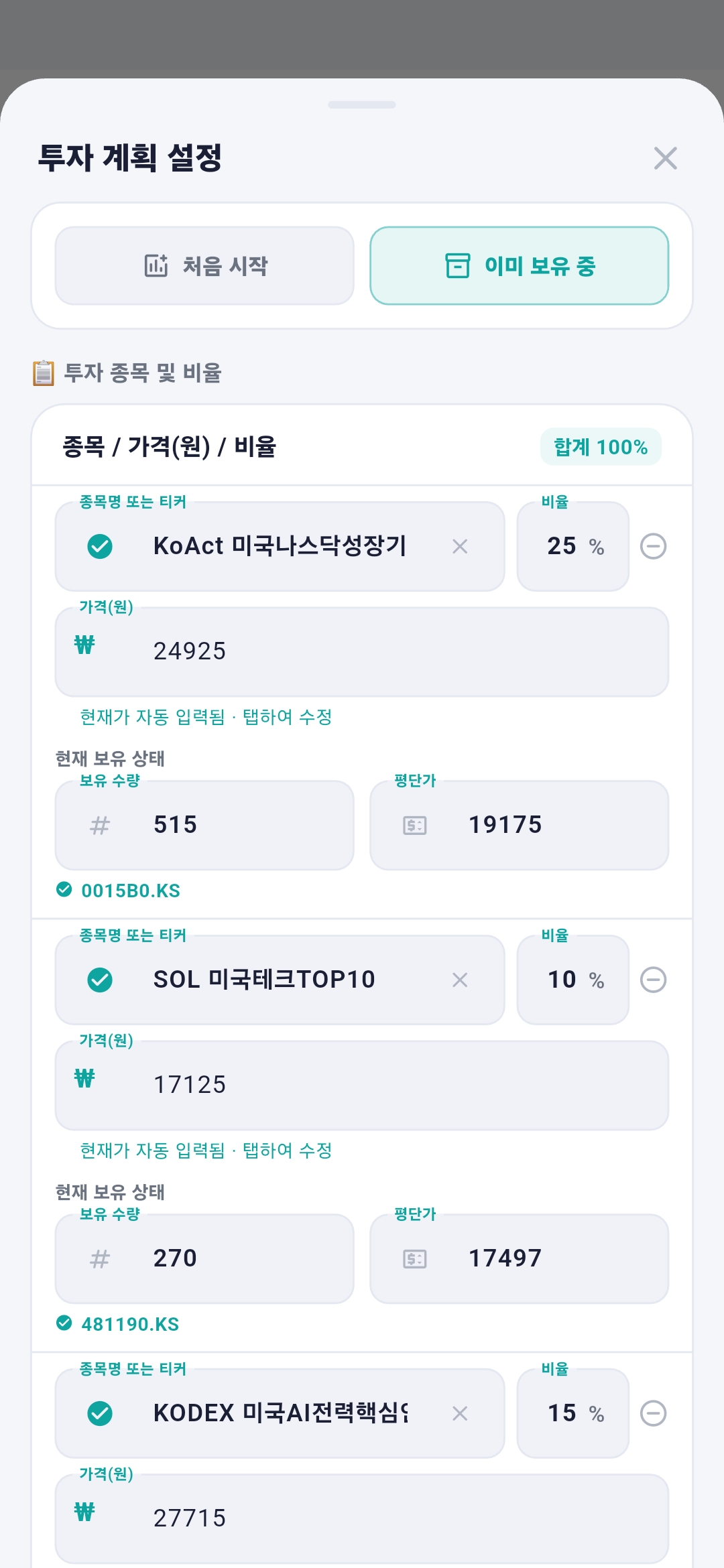
Task: Tap the 합계 100% total badge
Action: [601, 447]
